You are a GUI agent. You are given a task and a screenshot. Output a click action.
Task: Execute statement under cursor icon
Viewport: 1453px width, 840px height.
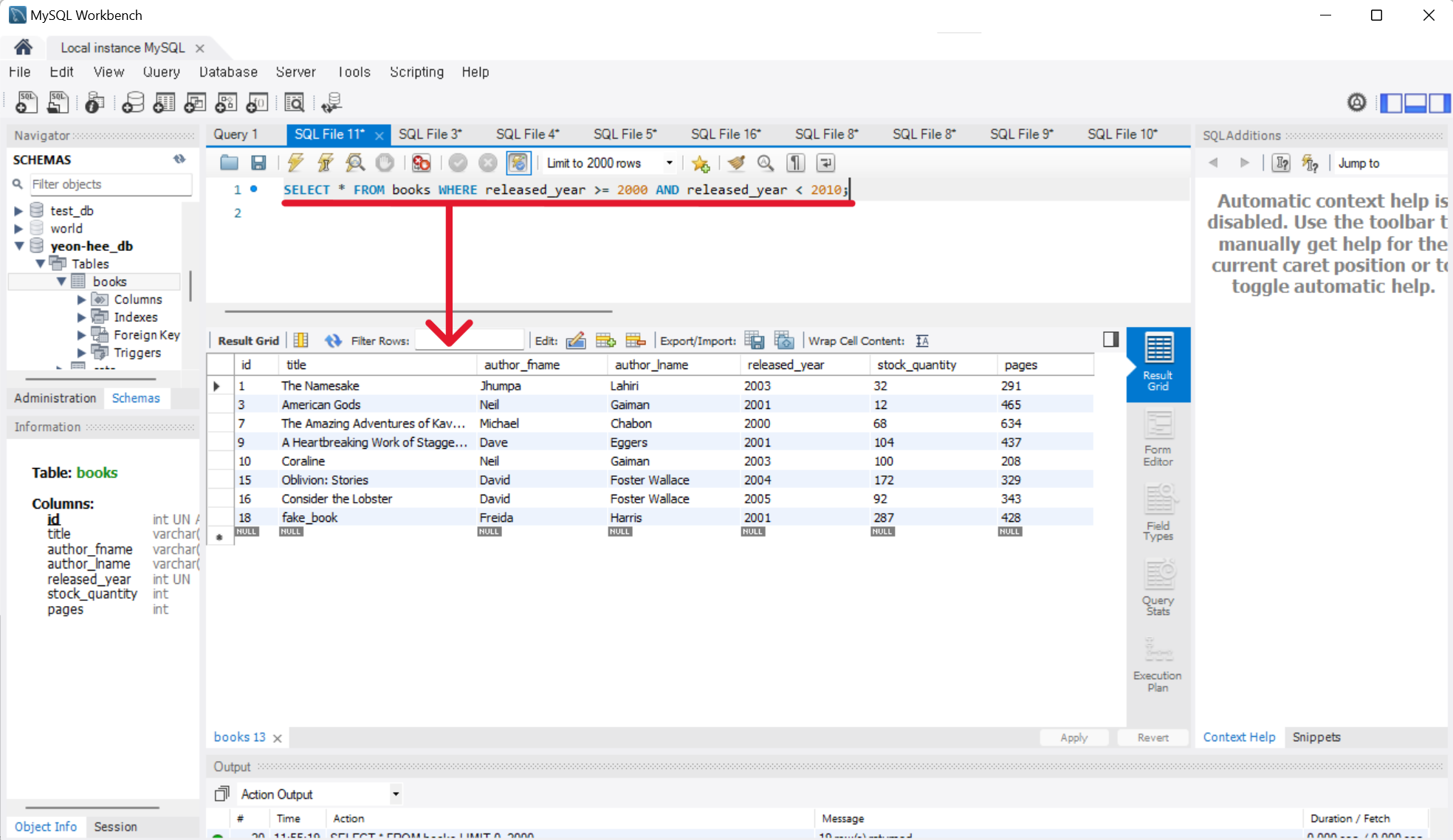point(326,163)
